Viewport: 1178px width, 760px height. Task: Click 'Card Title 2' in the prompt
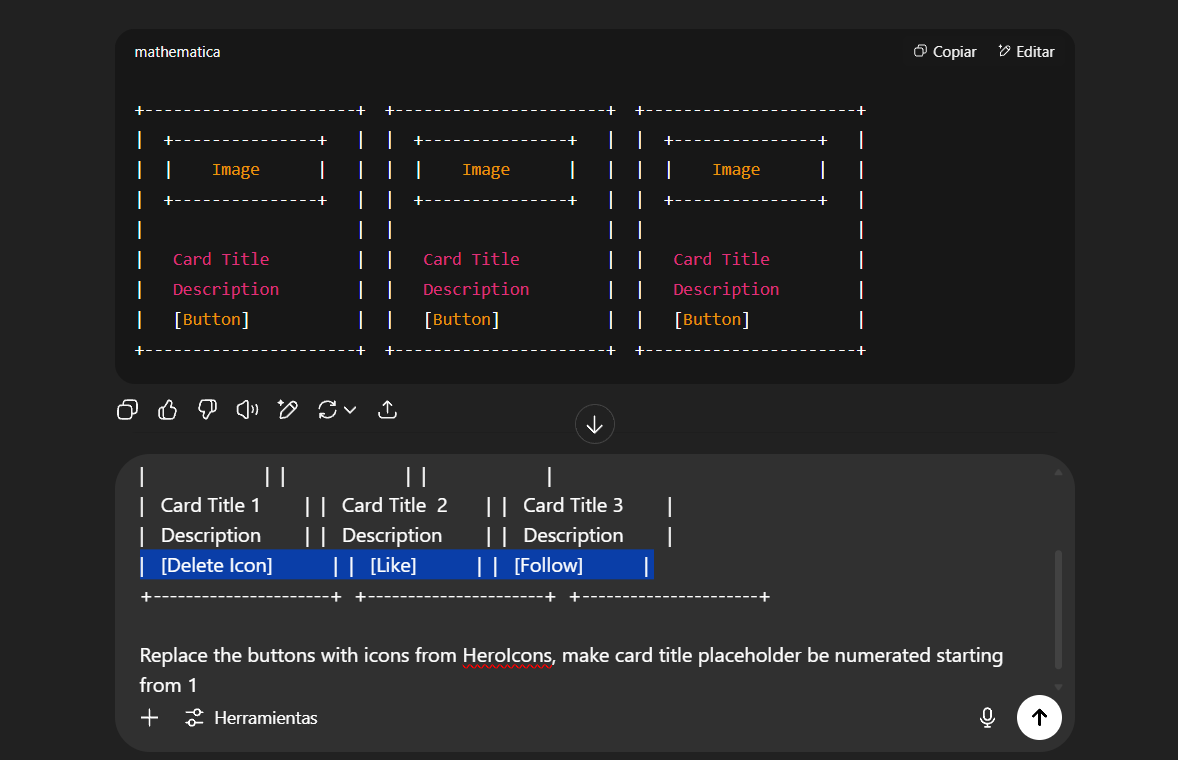(x=394, y=505)
